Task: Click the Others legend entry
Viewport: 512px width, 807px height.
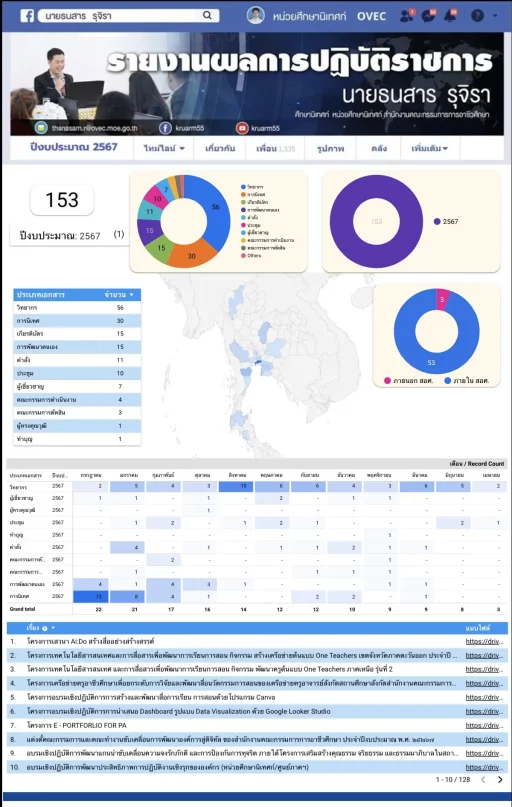Action: click(252, 255)
